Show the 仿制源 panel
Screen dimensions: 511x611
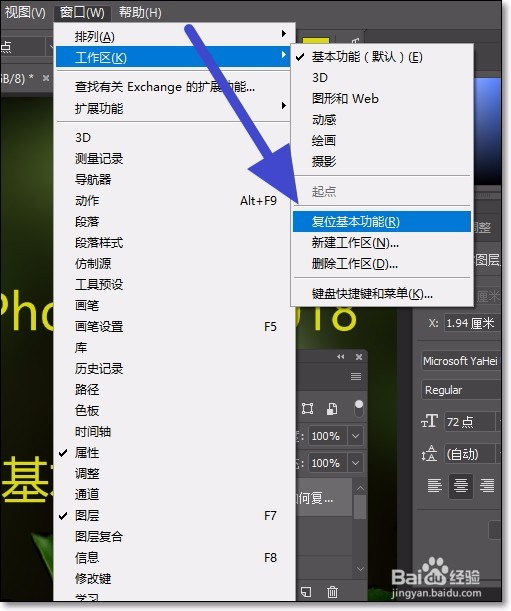[174, 263]
